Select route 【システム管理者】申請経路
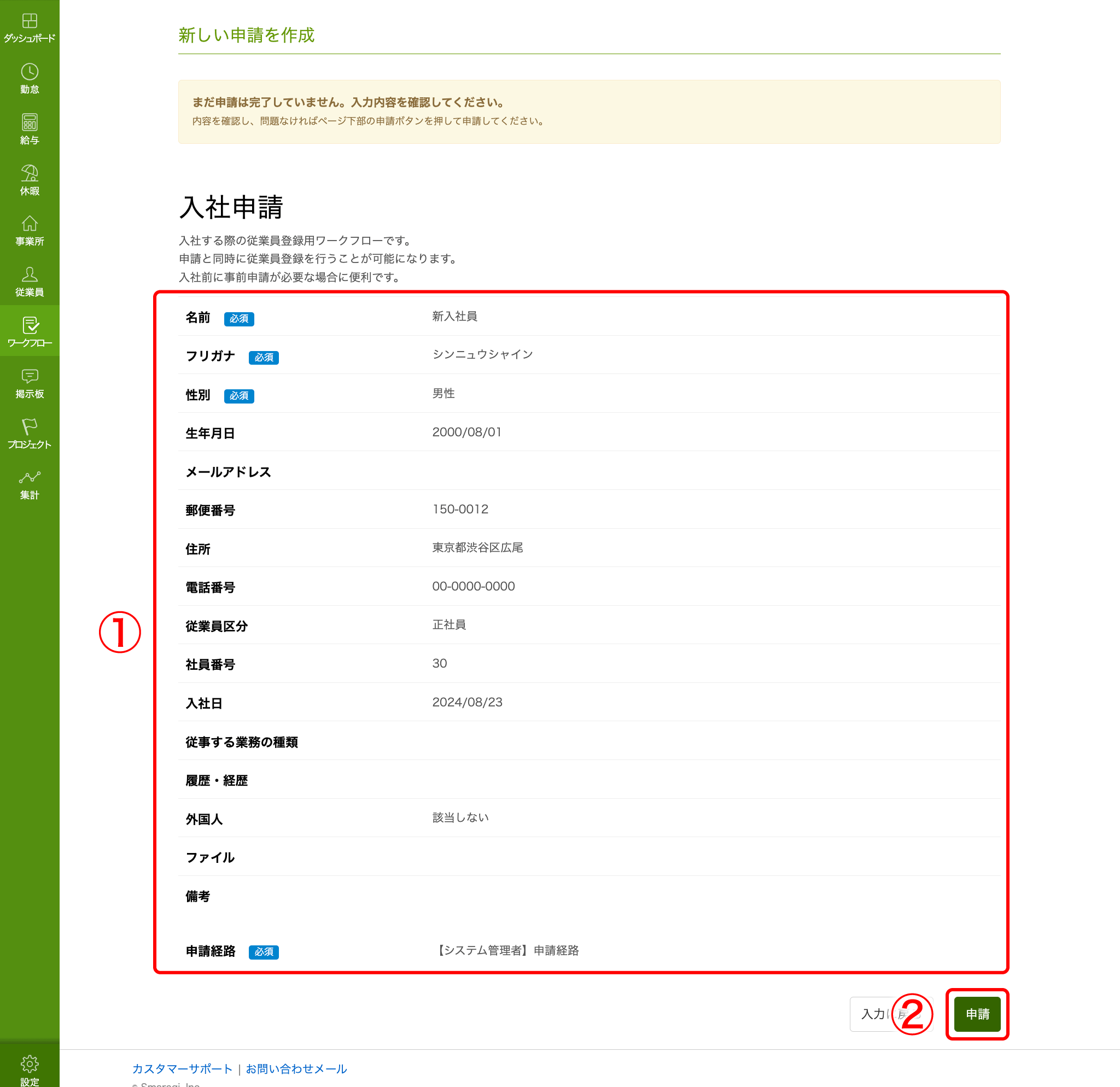 click(x=506, y=950)
